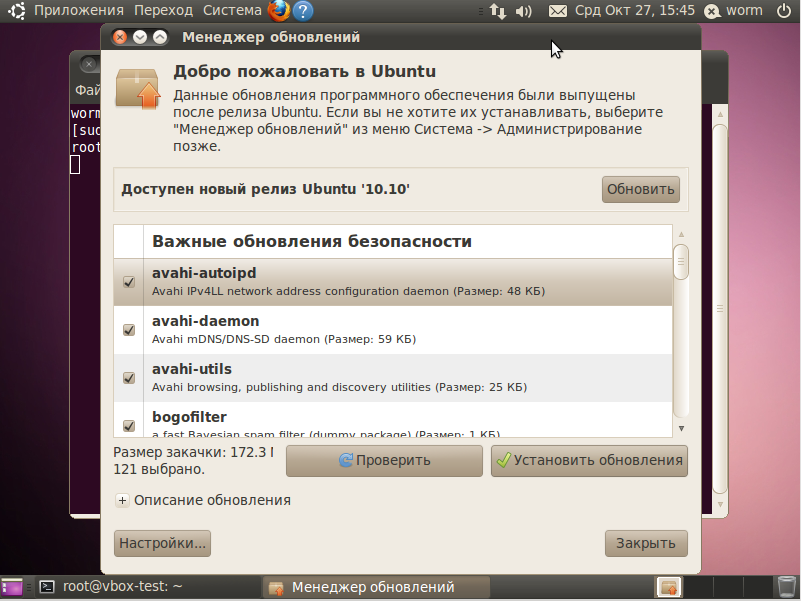Minimize the Update Manager window
The width and height of the screenshot is (801, 601).
pyautogui.click(x=140, y=37)
